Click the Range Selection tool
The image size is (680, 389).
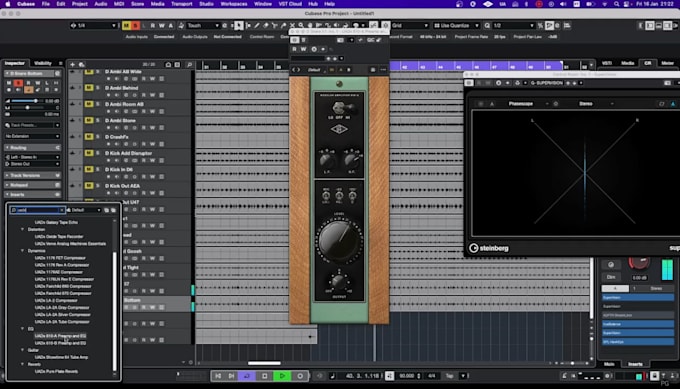click(x=248, y=26)
